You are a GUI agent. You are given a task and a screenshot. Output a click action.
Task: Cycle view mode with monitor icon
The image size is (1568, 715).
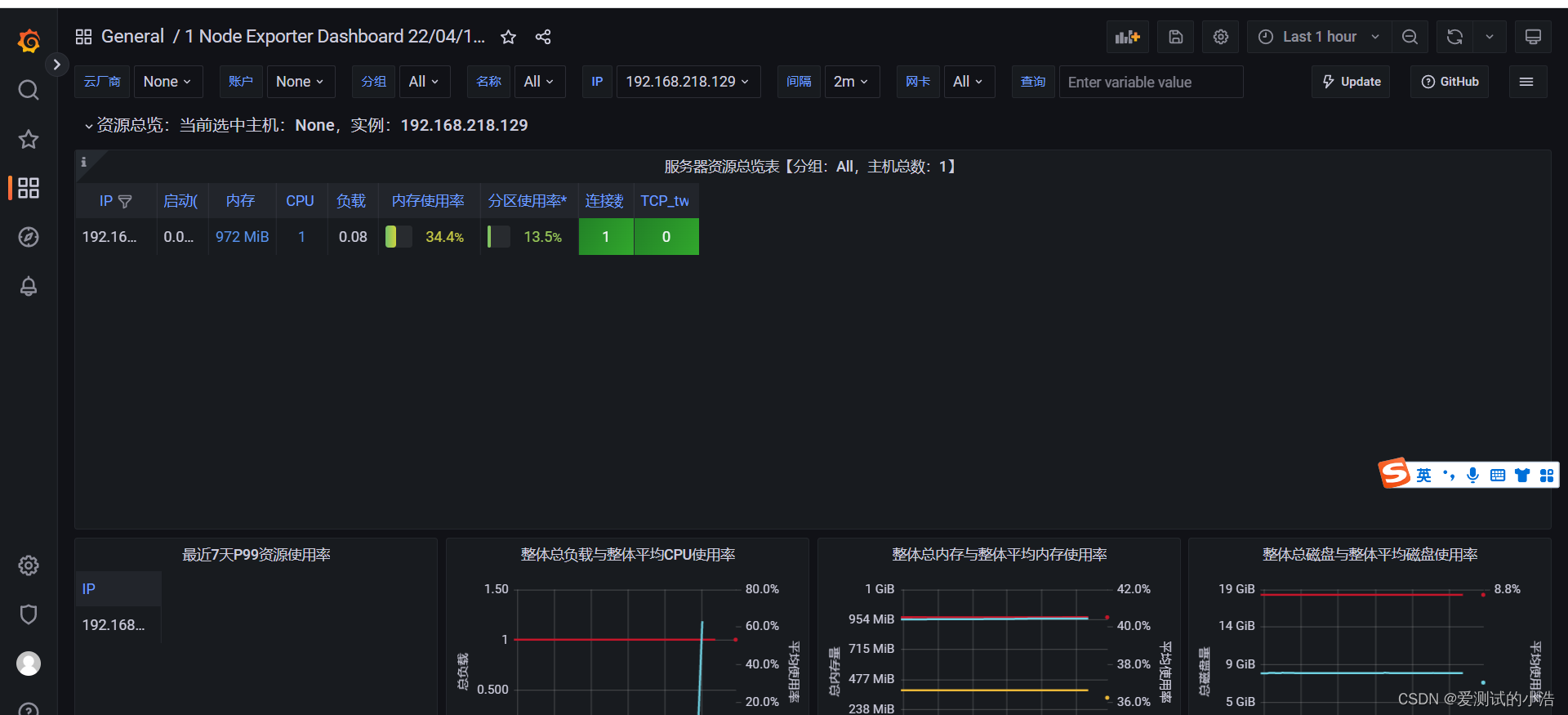pyautogui.click(x=1533, y=37)
